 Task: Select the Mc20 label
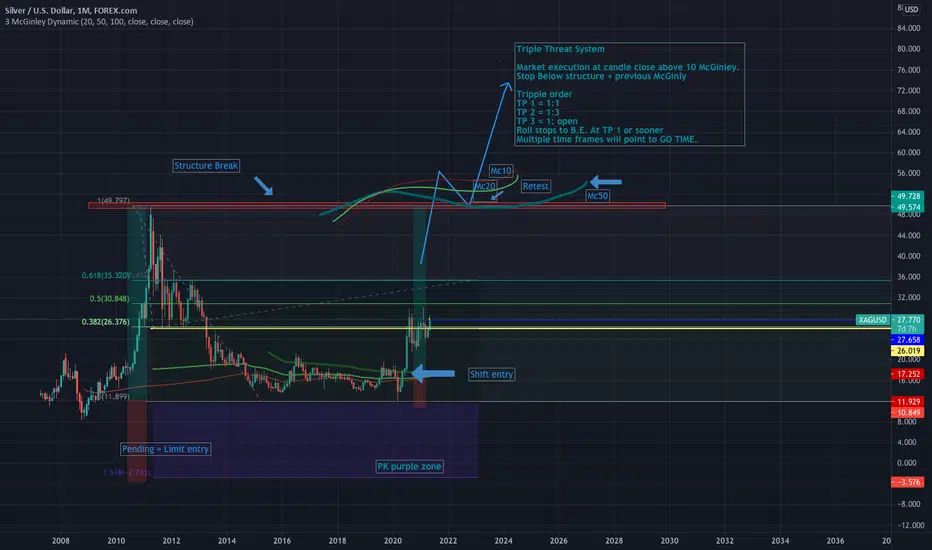[x=484, y=186]
